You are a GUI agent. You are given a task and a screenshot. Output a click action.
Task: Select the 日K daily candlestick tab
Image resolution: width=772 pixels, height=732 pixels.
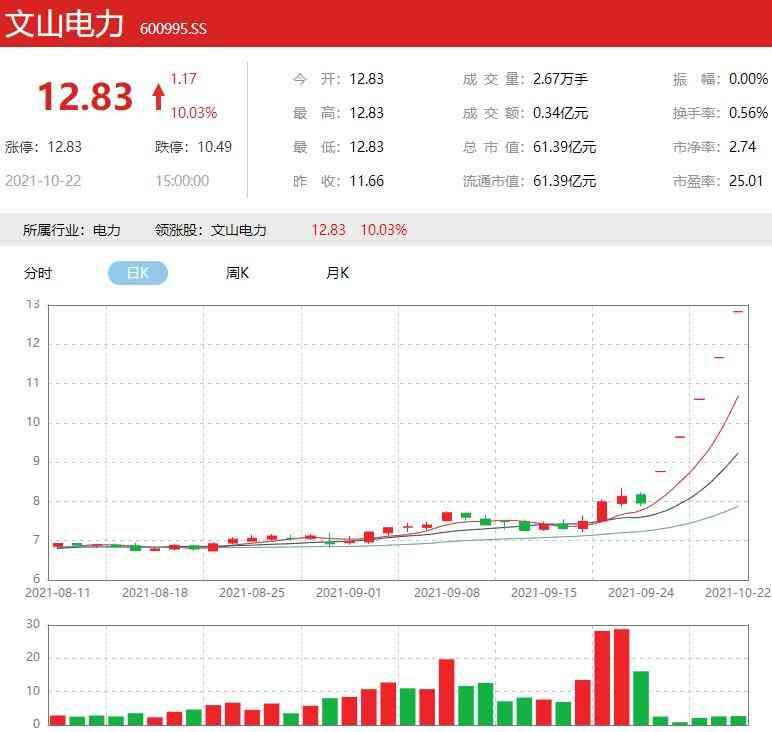138,273
